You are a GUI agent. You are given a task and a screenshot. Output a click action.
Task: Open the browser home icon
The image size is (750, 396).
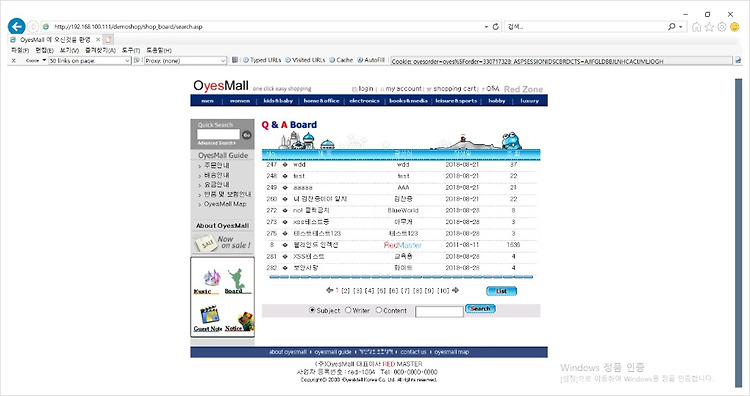(696, 27)
